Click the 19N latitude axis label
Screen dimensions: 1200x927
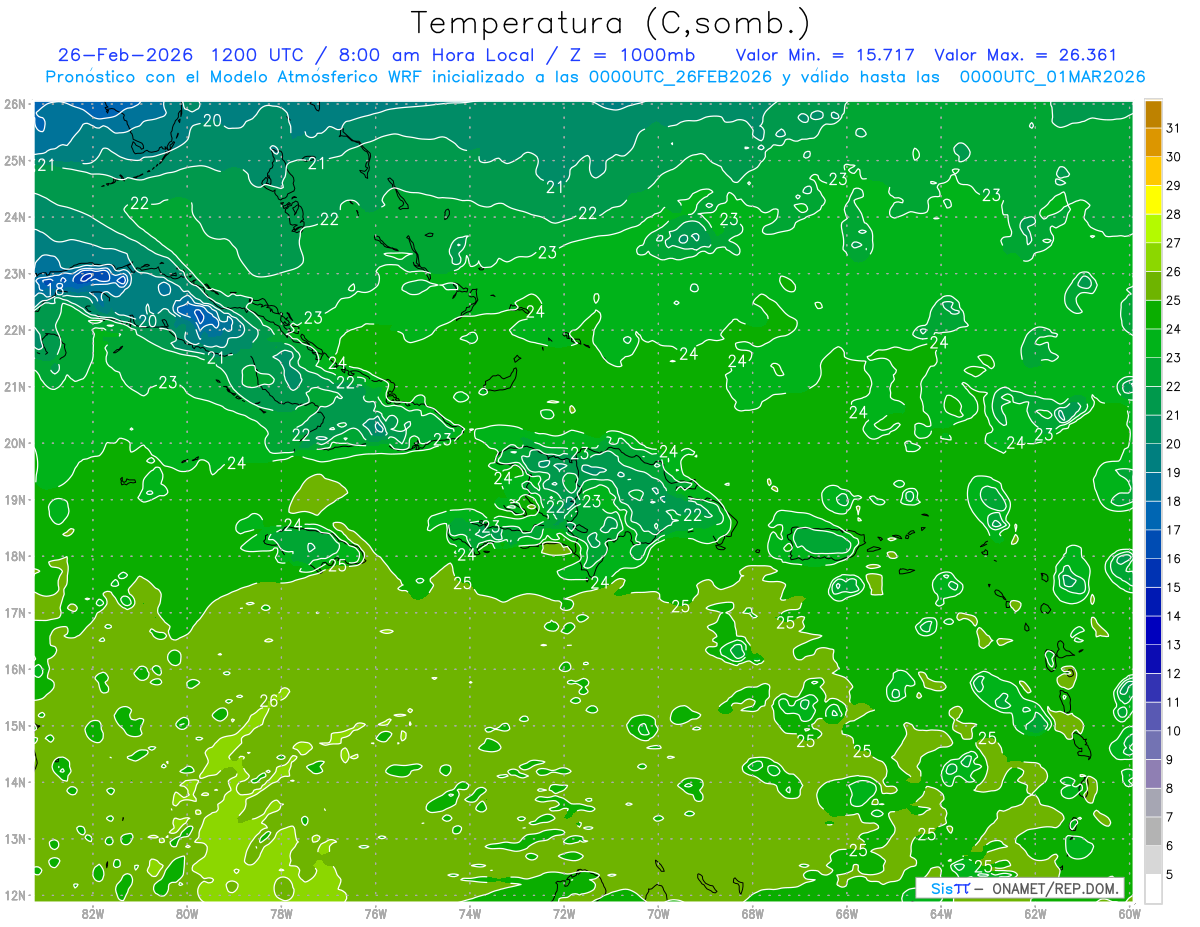[14, 499]
